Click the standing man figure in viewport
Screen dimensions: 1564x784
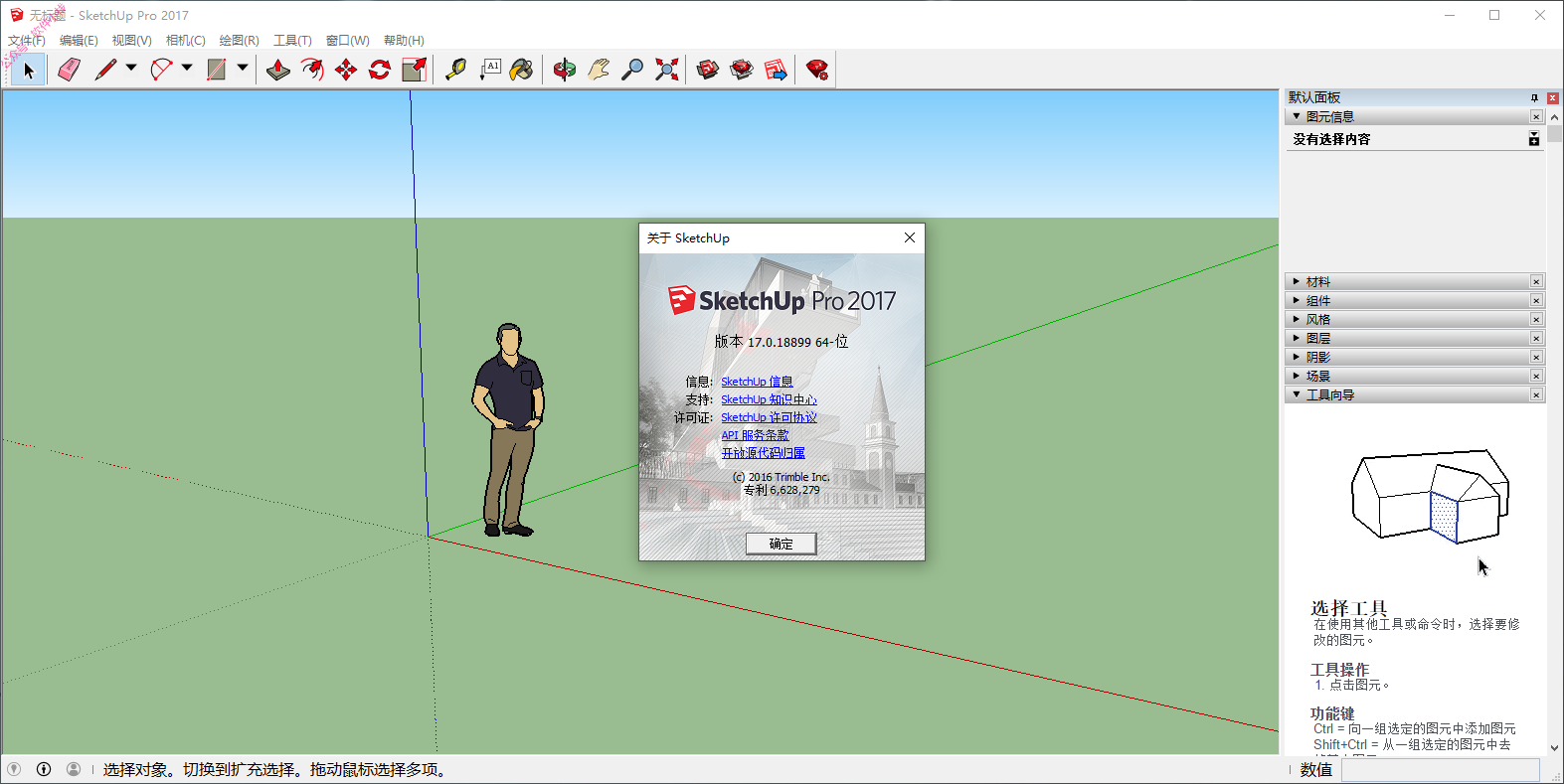[x=508, y=429]
